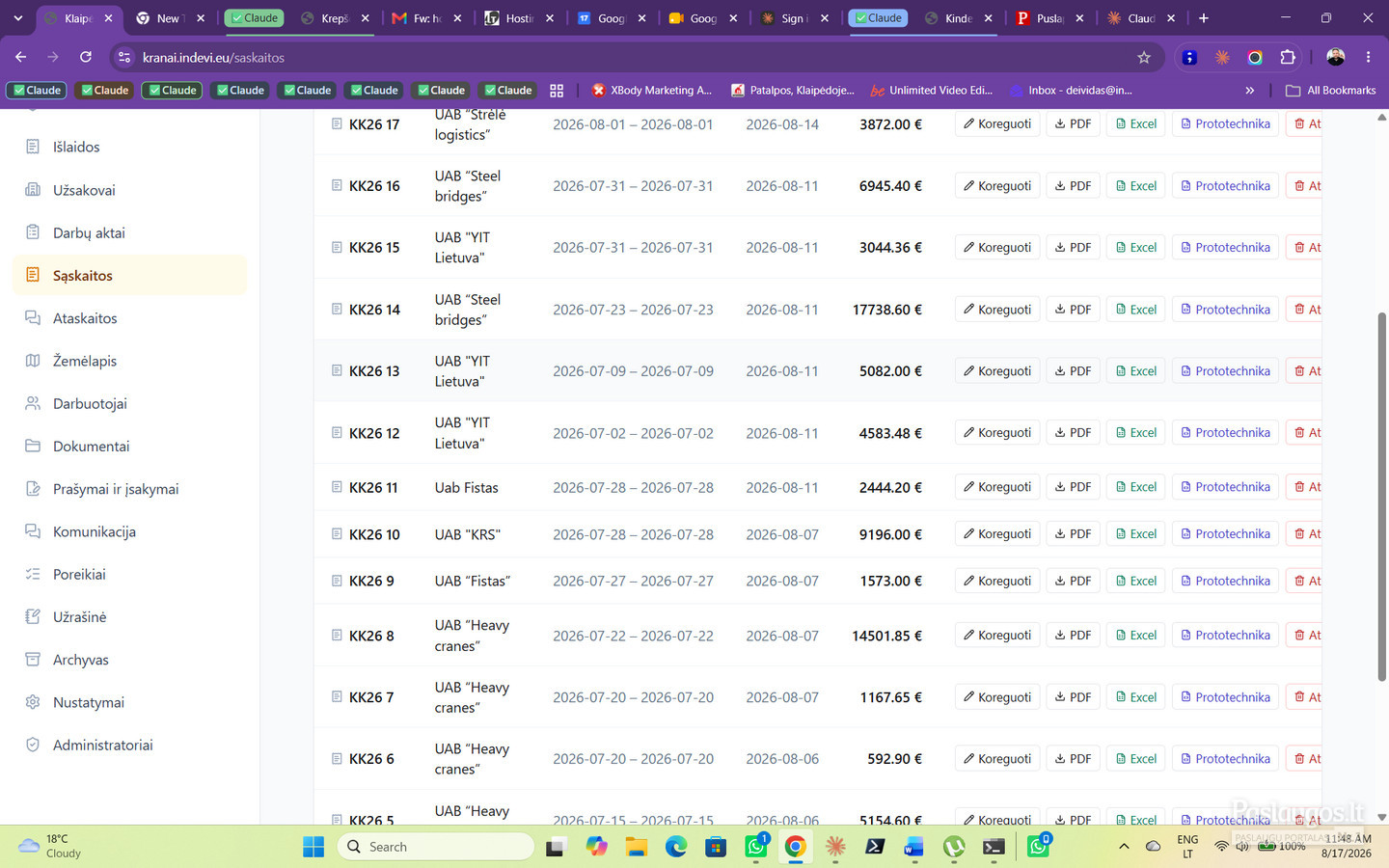
Task: Open Komunikacija in the sidebar
Action: click(x=129, y=531)
